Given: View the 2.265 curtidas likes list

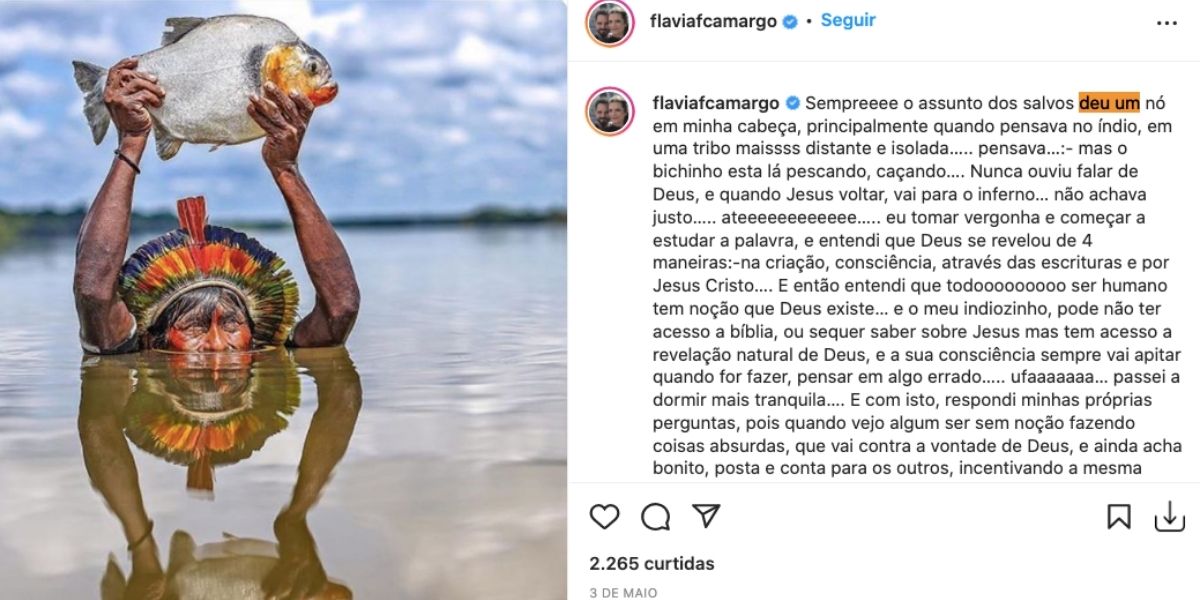Looking at the screenshot, I should 652,563.
